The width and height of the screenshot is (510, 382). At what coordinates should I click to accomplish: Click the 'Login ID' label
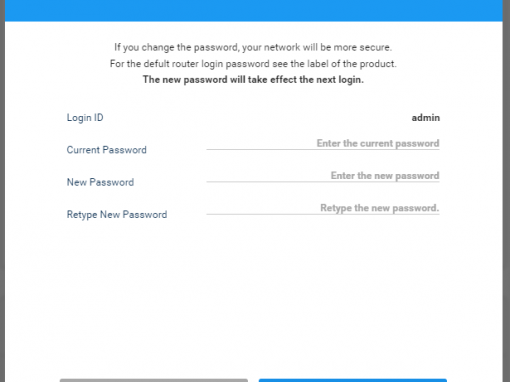tap(85, 118)
